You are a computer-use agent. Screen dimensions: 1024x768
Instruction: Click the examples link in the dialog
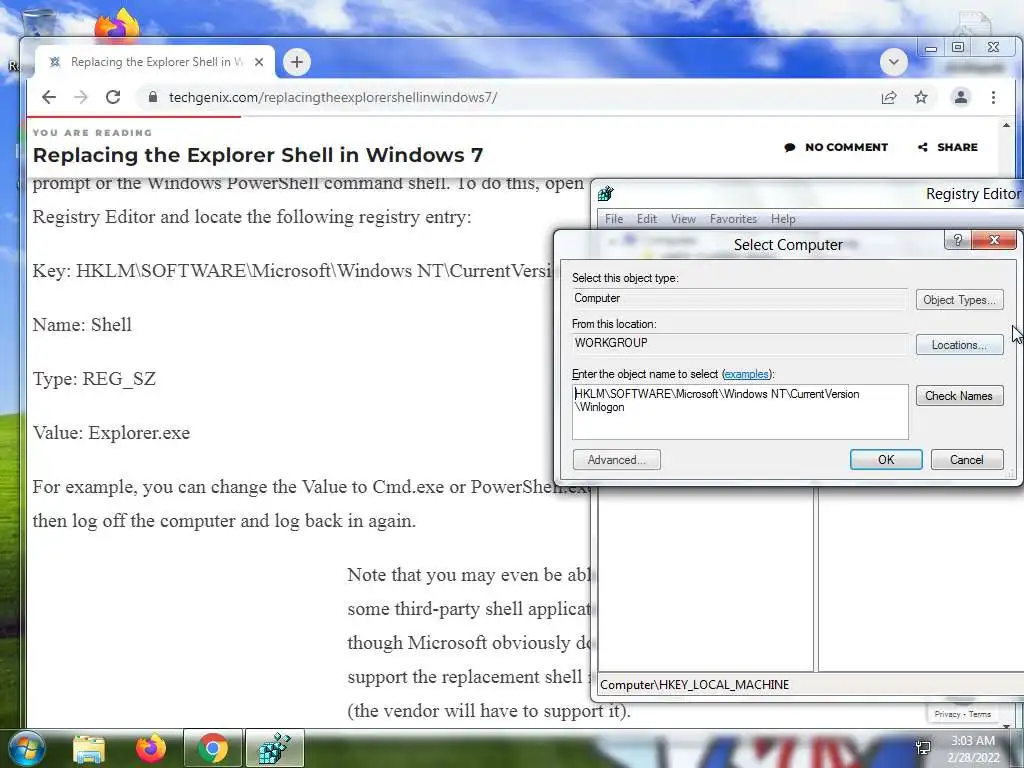coord(746,374)
